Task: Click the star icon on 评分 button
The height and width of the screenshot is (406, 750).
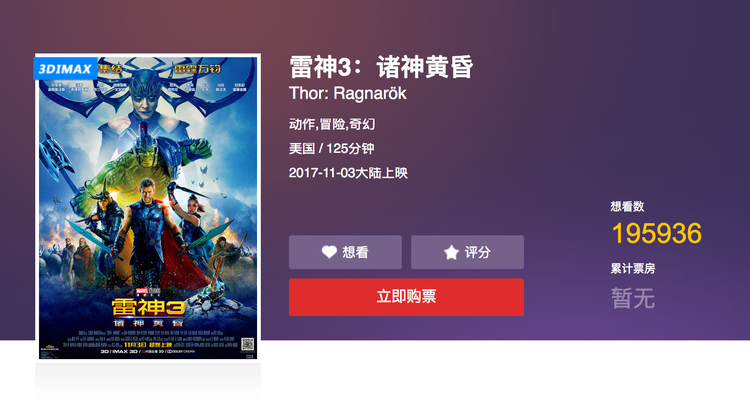Action: [x=451, y=252]
